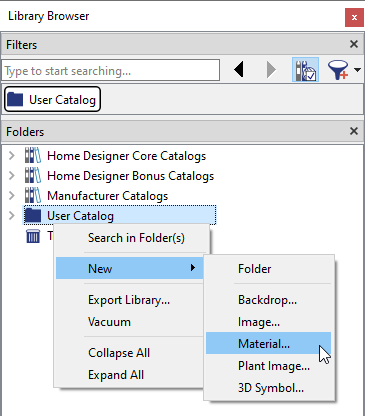Click the submenu arrow beside New
This screenshot has width=365, height=416.
click(x=193, y=268)
